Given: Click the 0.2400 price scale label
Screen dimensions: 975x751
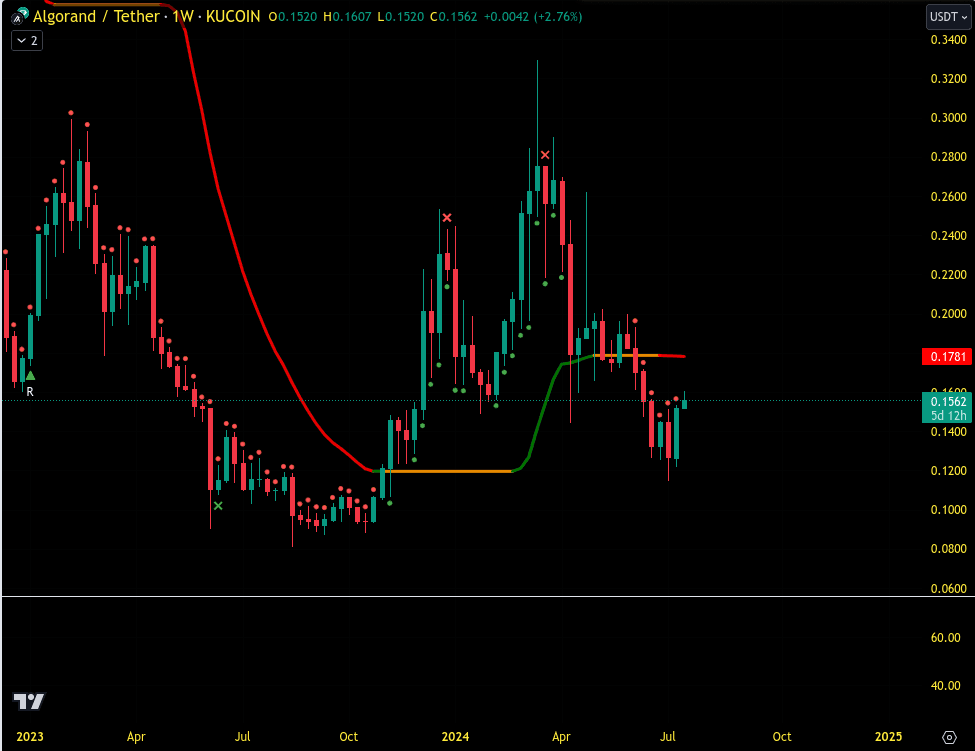Looking at the screenshot, I should 948,236.
